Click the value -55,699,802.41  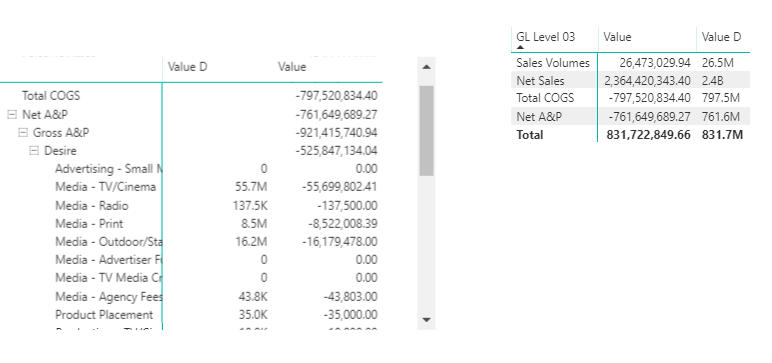point(339,187)
